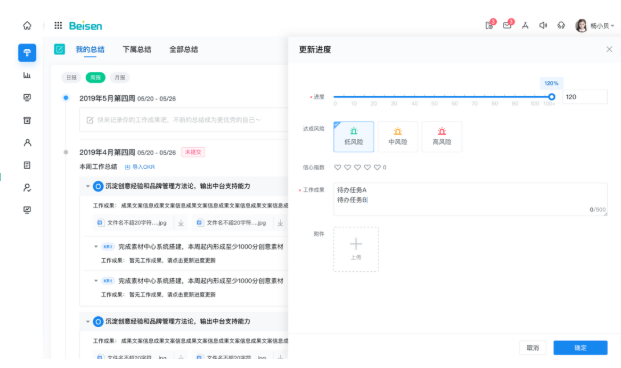Click the 120% tooltip above the slider
The width and height of the screenshot is (621, 368).
(x=551, y=83)
